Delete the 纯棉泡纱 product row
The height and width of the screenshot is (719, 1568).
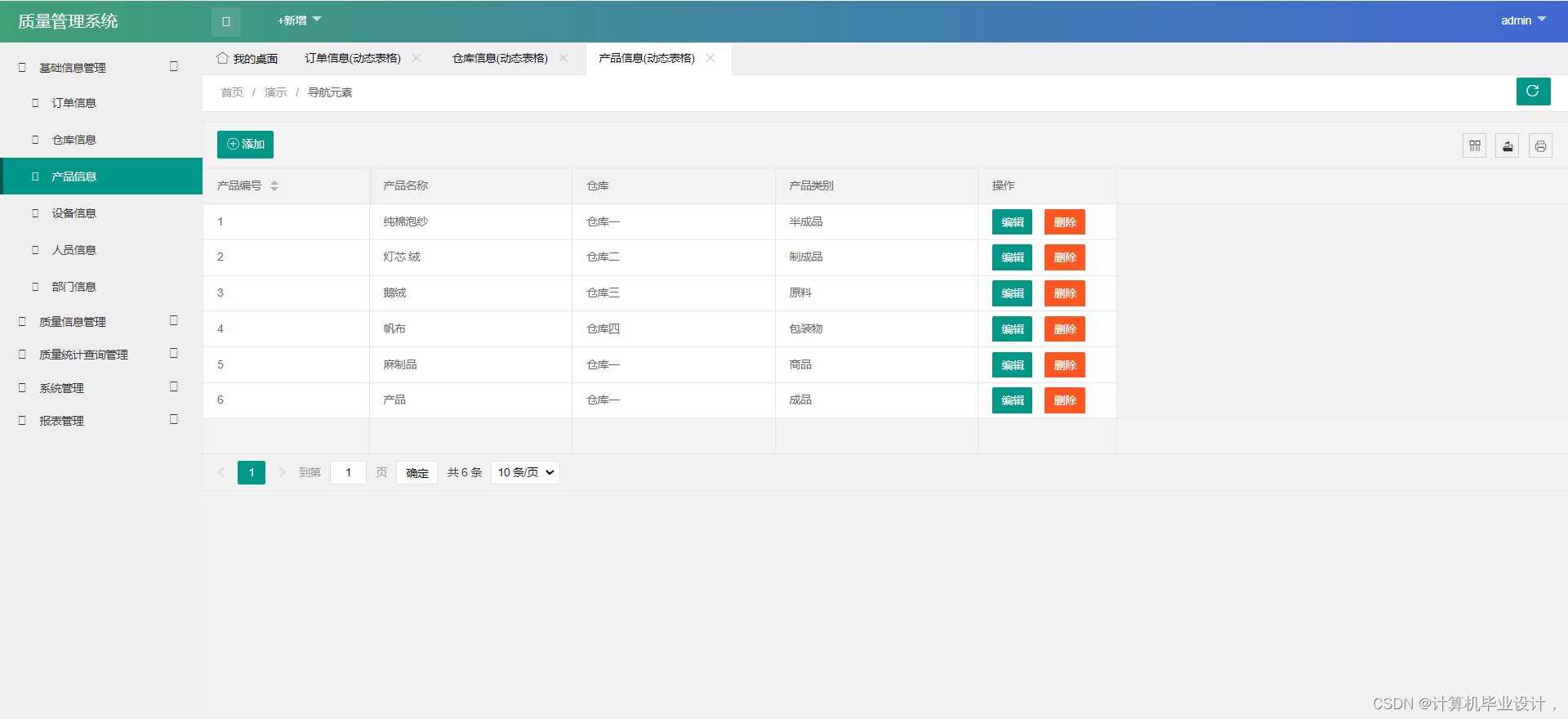pyautogui.click(x=1065, y=222)
